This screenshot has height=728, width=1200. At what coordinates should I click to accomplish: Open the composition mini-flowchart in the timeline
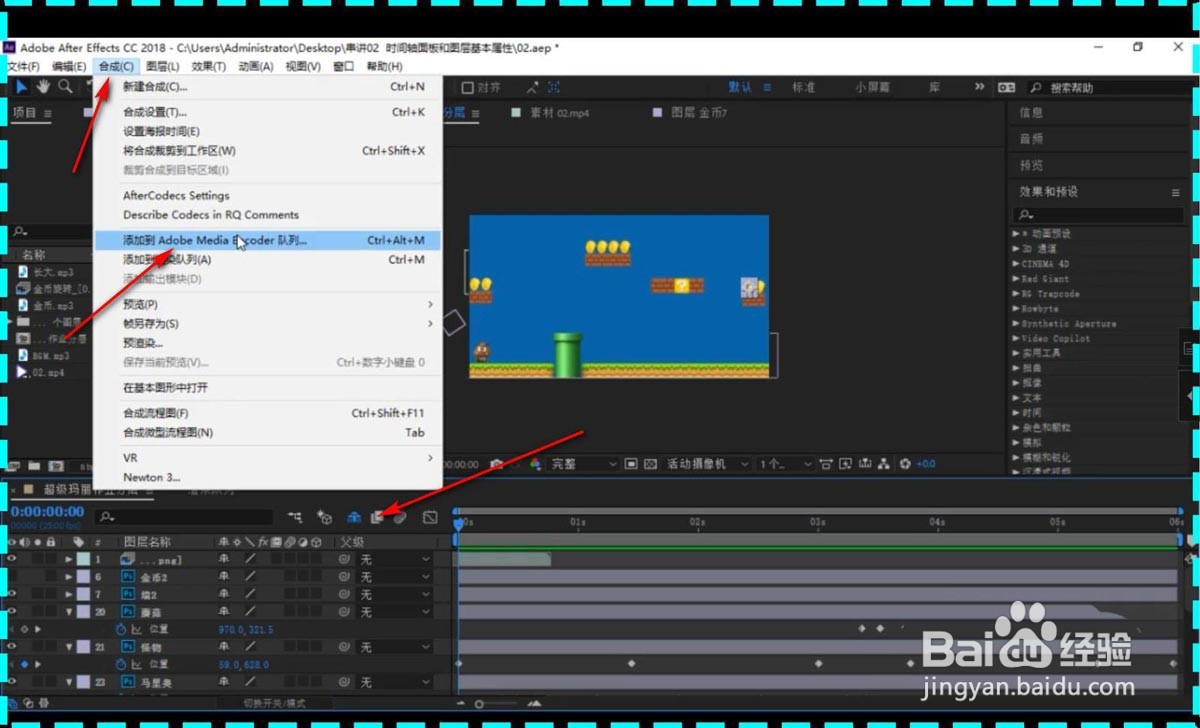click(x=295, y=517)
